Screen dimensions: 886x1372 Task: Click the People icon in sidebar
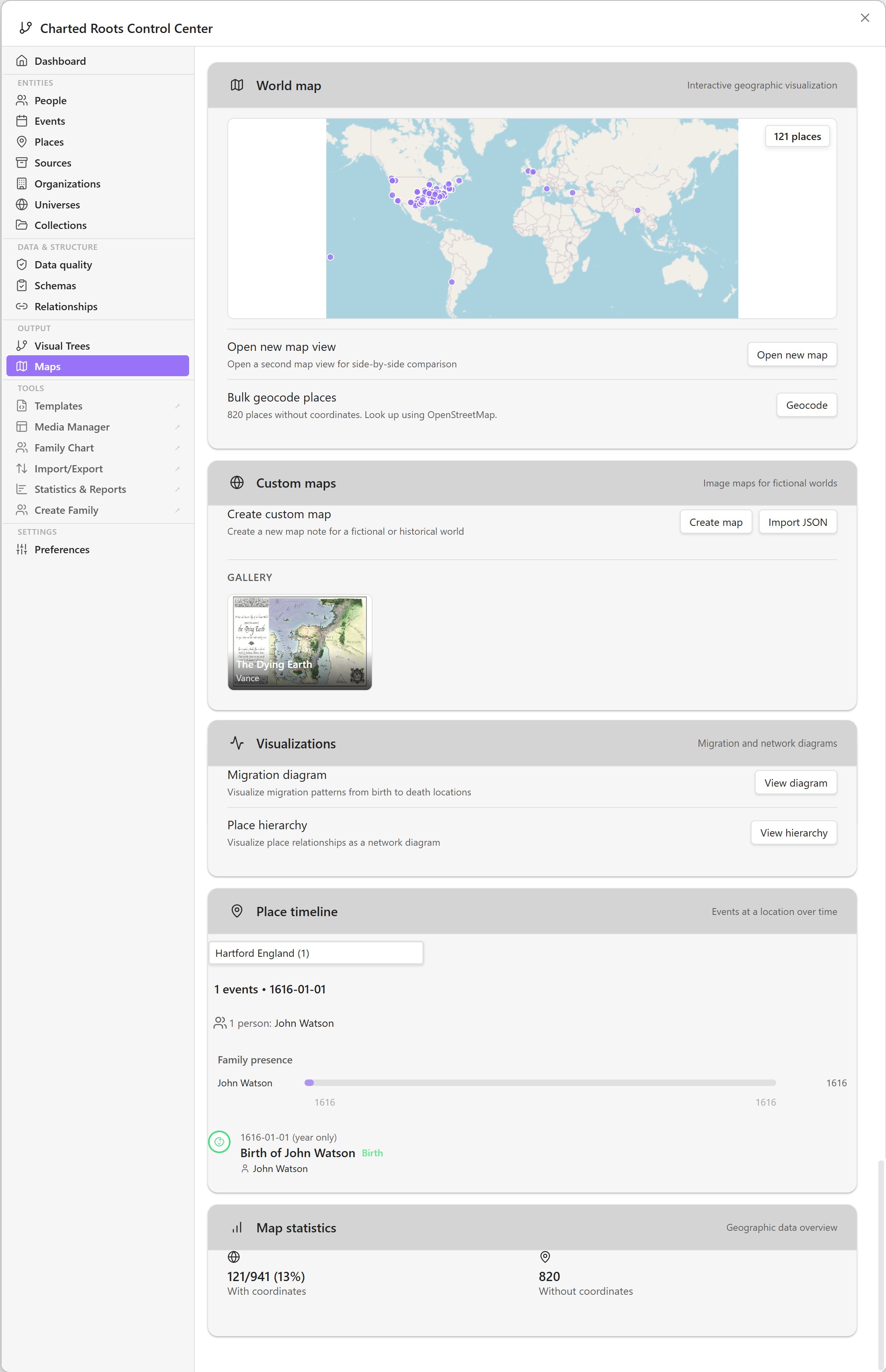22,101
